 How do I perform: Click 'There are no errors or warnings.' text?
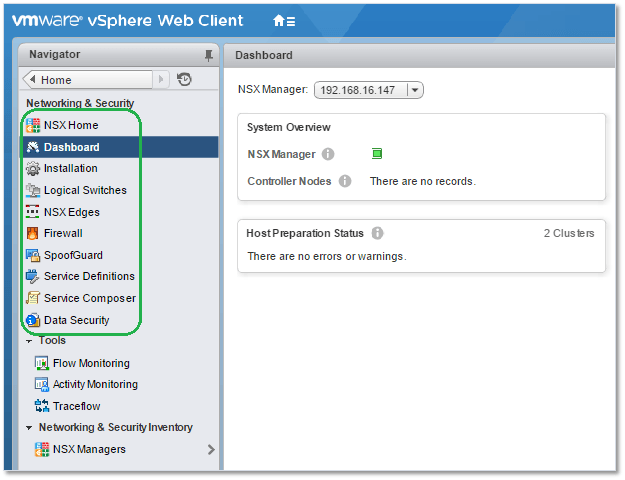click(327, 256)
